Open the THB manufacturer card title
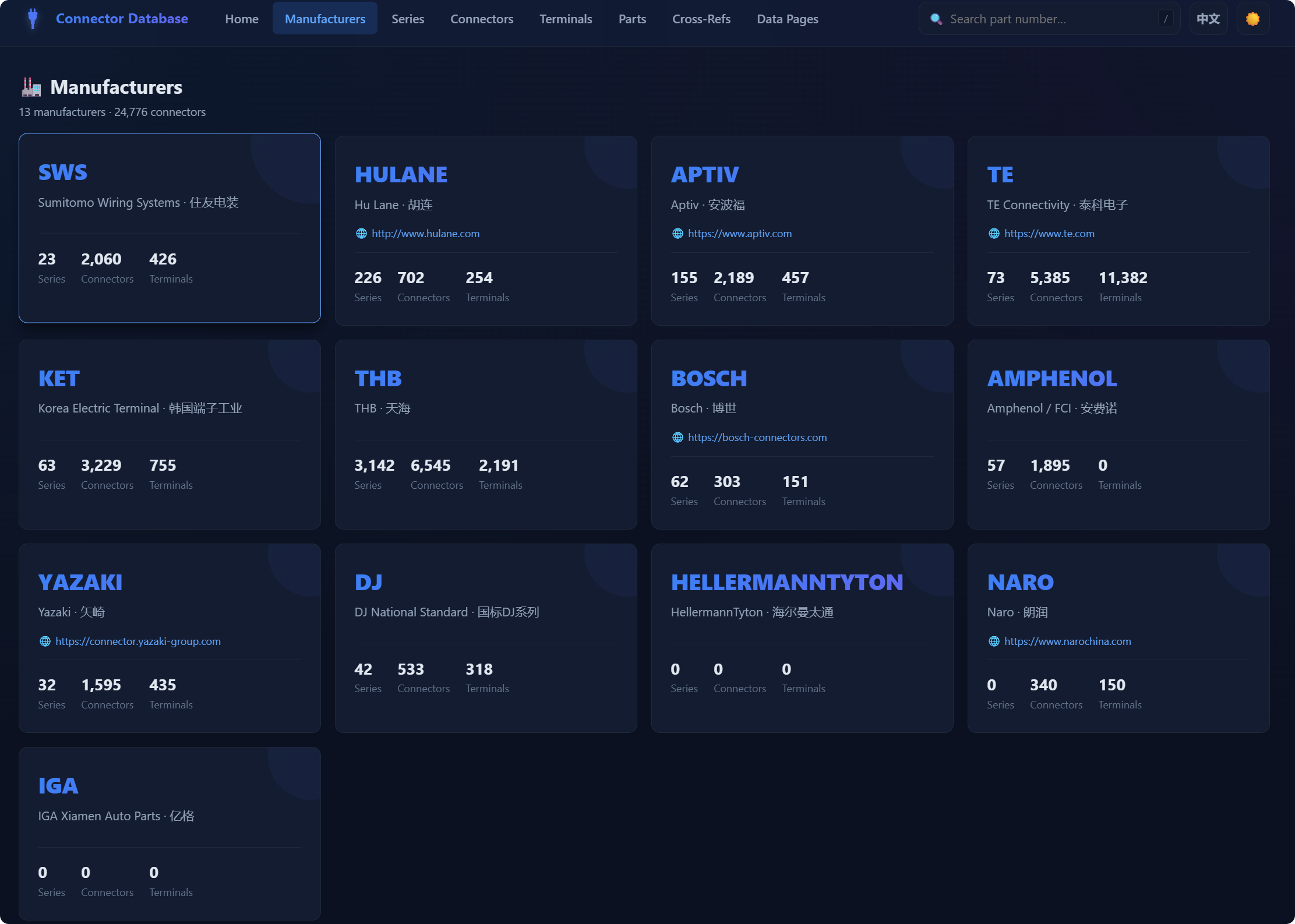 click(378, 379)
